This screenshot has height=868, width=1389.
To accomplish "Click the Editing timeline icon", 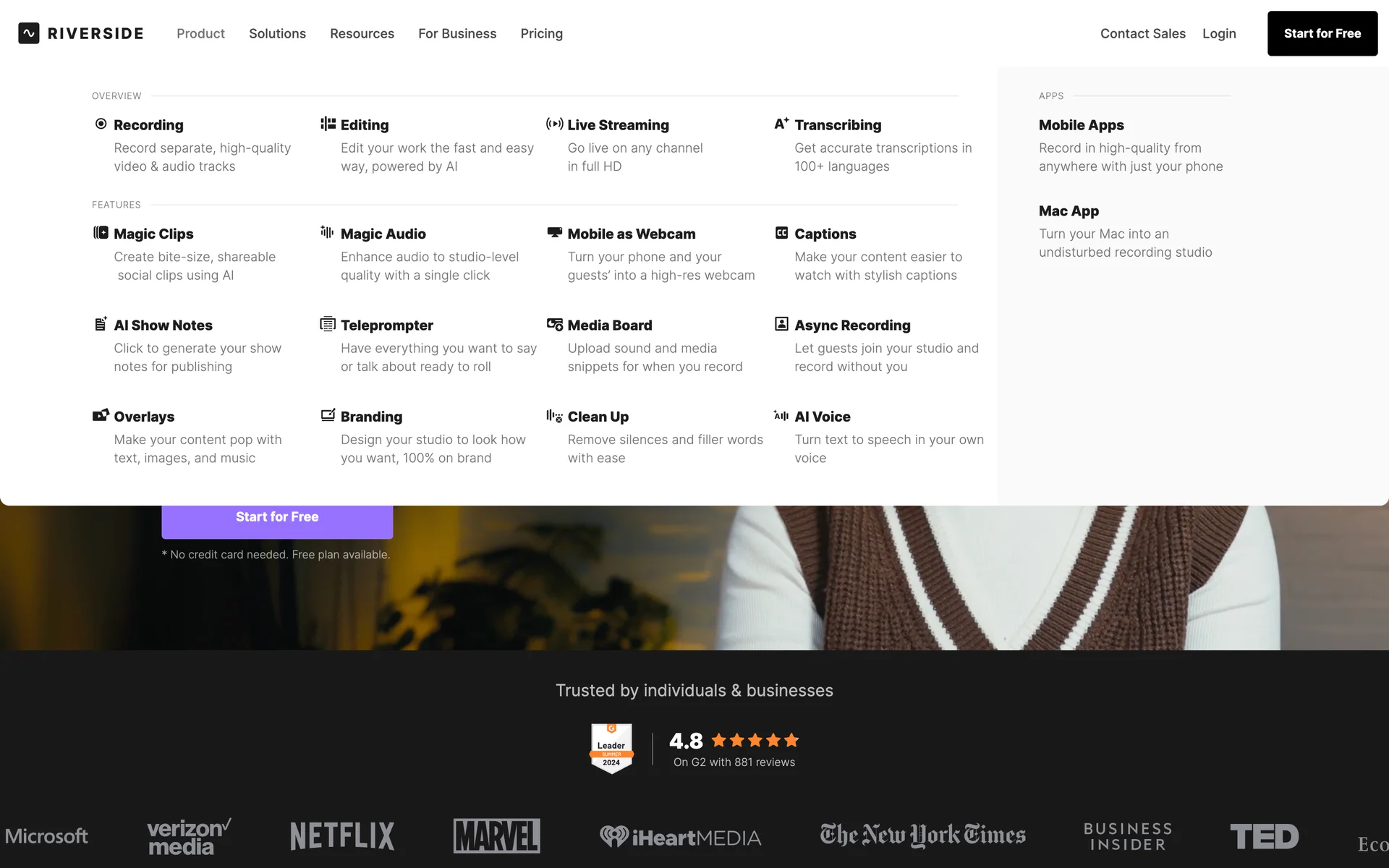I will pos(328,124).
